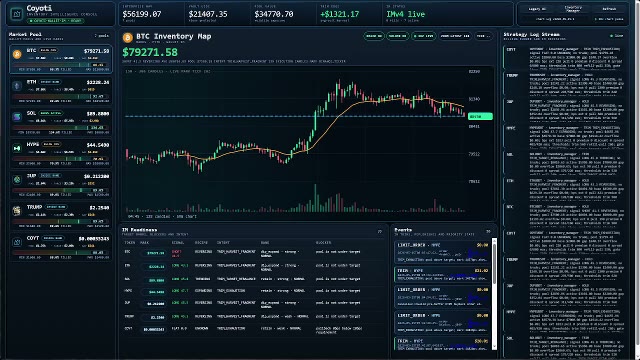Select the TRUMP row in IM Readiness table
Screen dimensions: 640x360
click(x=253, y=317)
